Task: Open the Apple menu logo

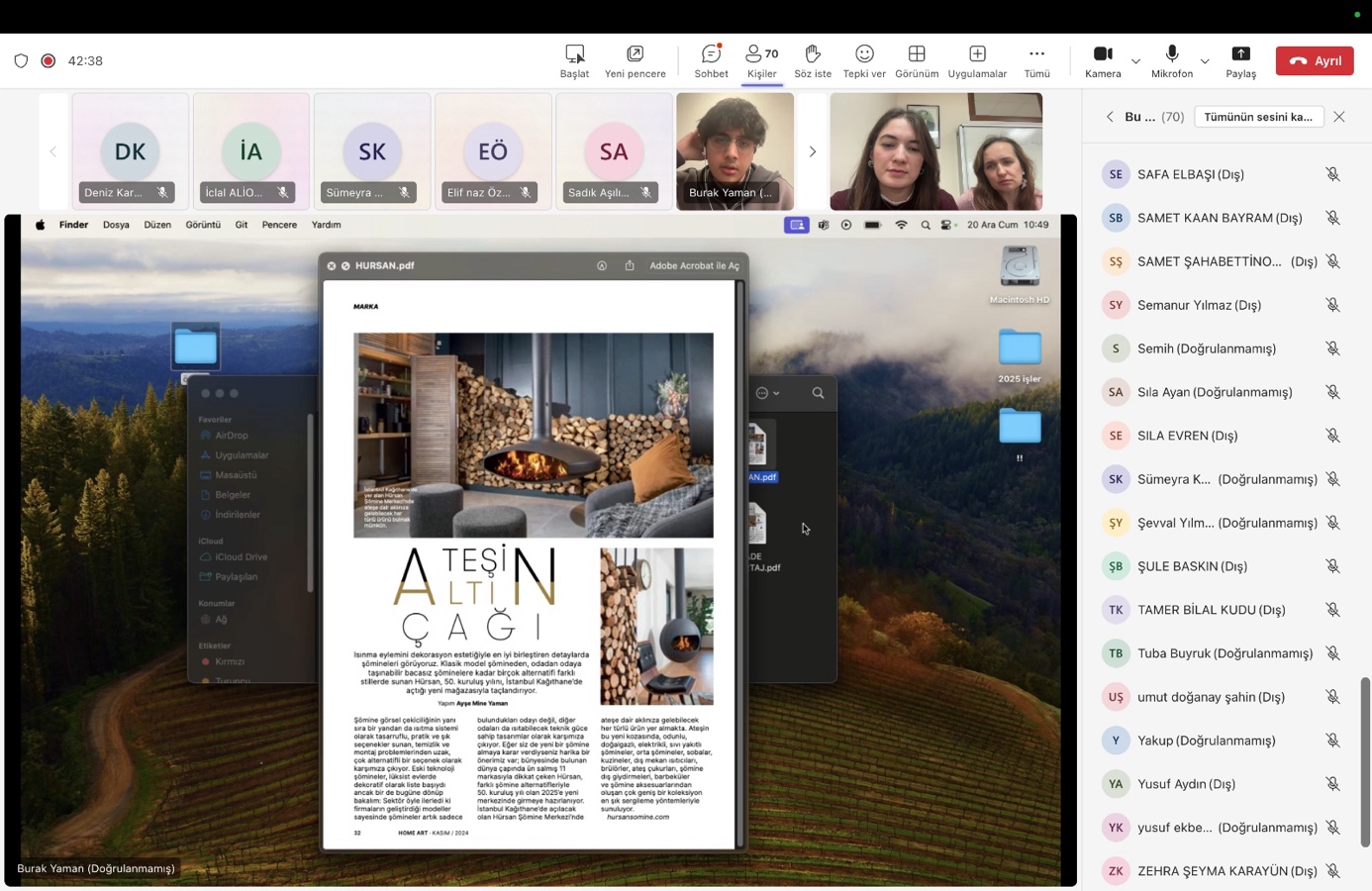Action: [40, 225]
